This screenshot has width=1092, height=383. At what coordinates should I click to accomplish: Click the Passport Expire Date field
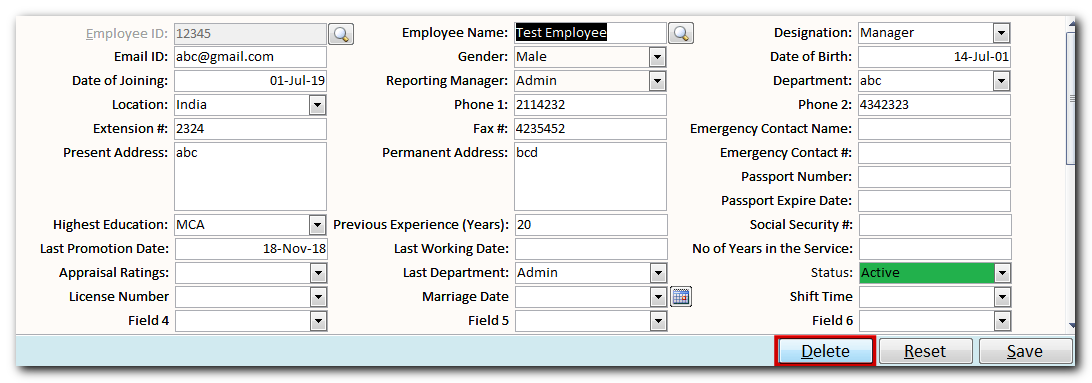pos(934,201)
